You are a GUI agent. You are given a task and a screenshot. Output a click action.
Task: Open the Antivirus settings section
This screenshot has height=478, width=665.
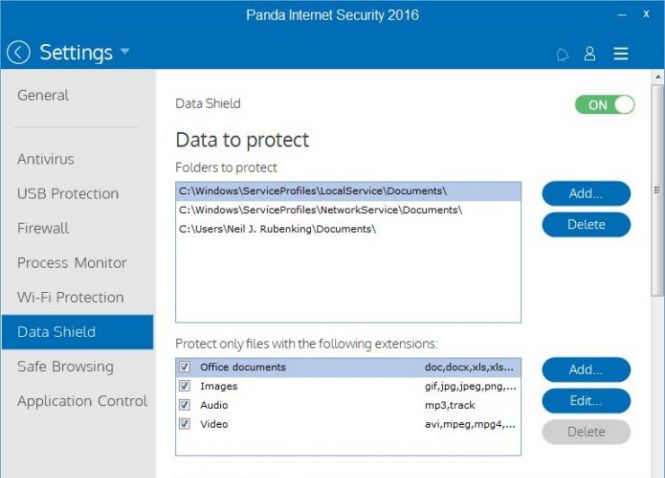[45, 159]
